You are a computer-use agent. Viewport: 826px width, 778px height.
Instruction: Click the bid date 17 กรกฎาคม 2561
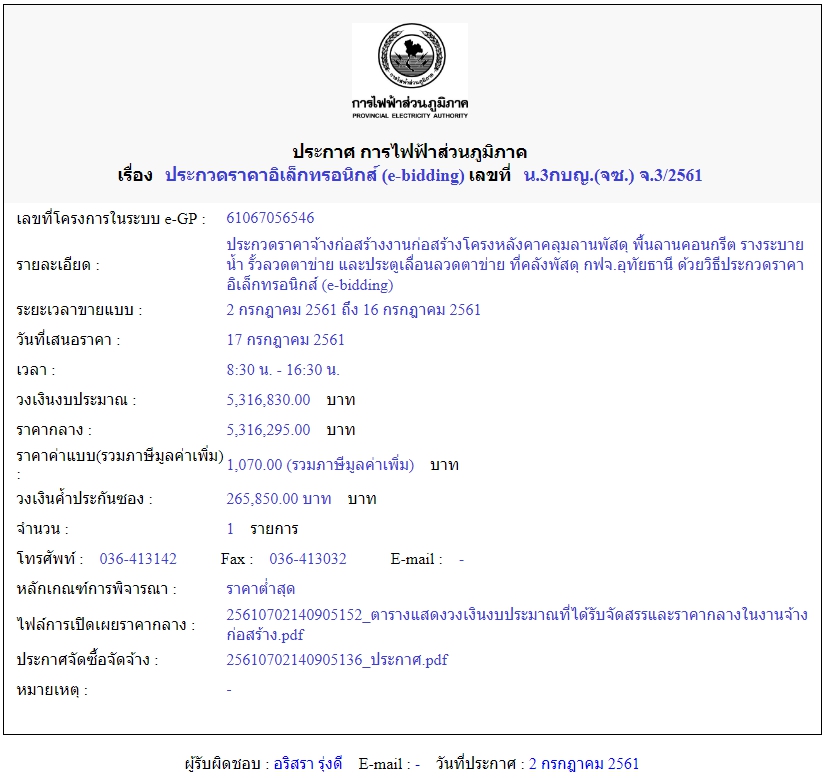point(286,340)
